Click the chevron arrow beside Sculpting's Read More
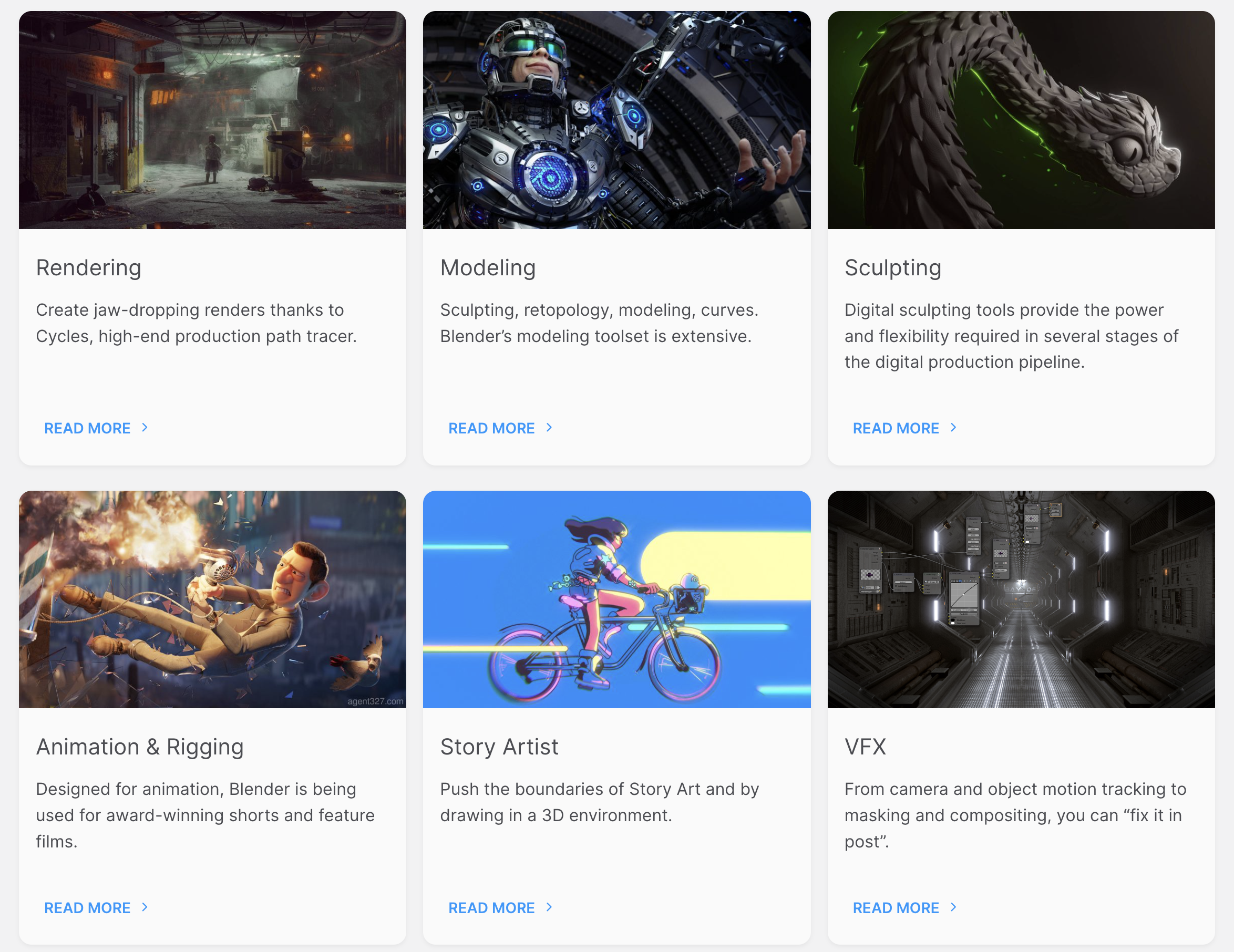The image size is (1234, 952). coord(953,428)
